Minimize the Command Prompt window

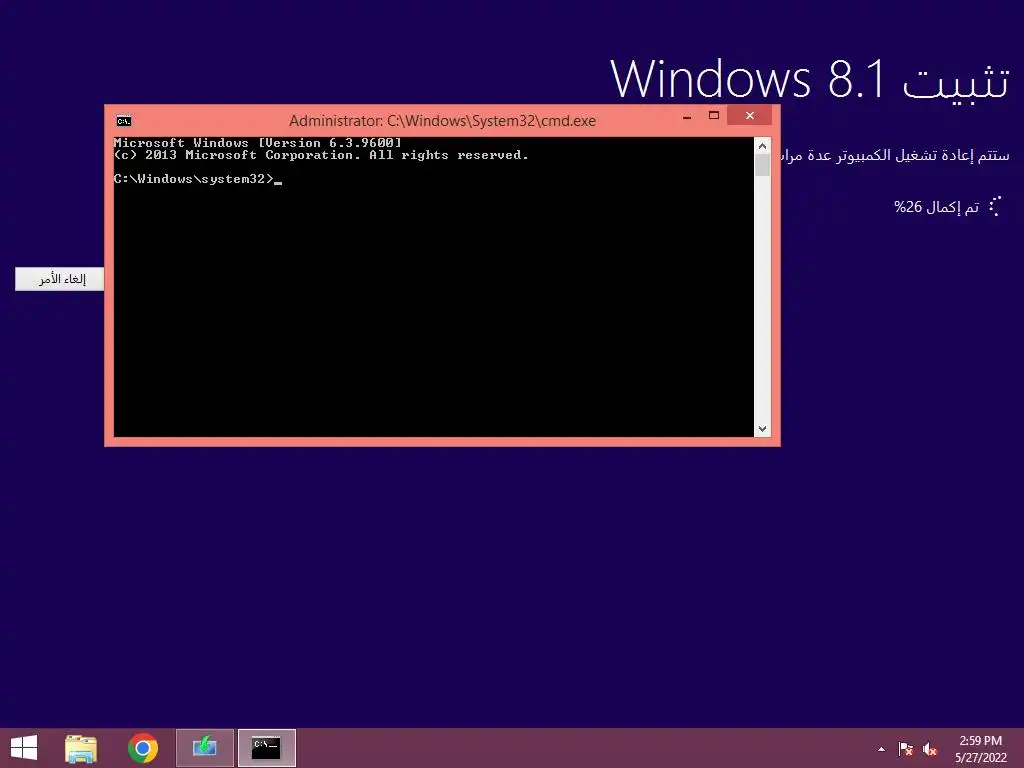pos(687,117)
